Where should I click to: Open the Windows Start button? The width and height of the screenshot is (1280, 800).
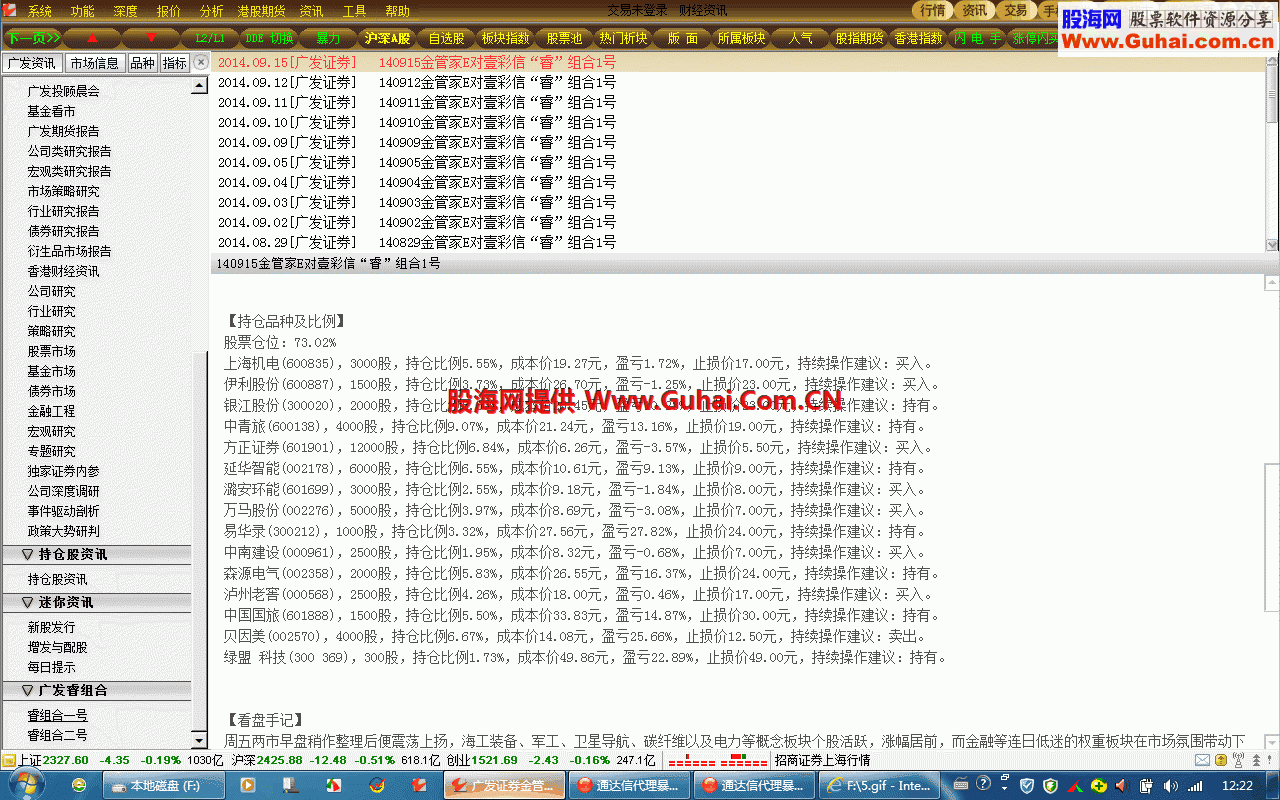(25, 785)
